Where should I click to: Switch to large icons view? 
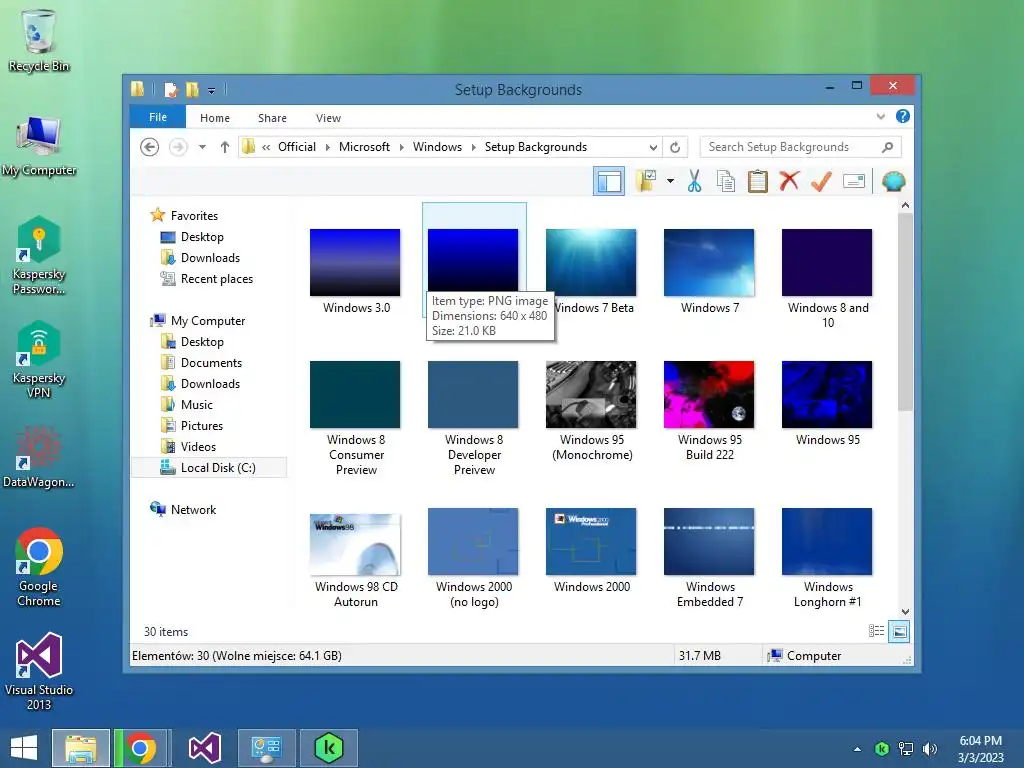[x=899, y=631]
